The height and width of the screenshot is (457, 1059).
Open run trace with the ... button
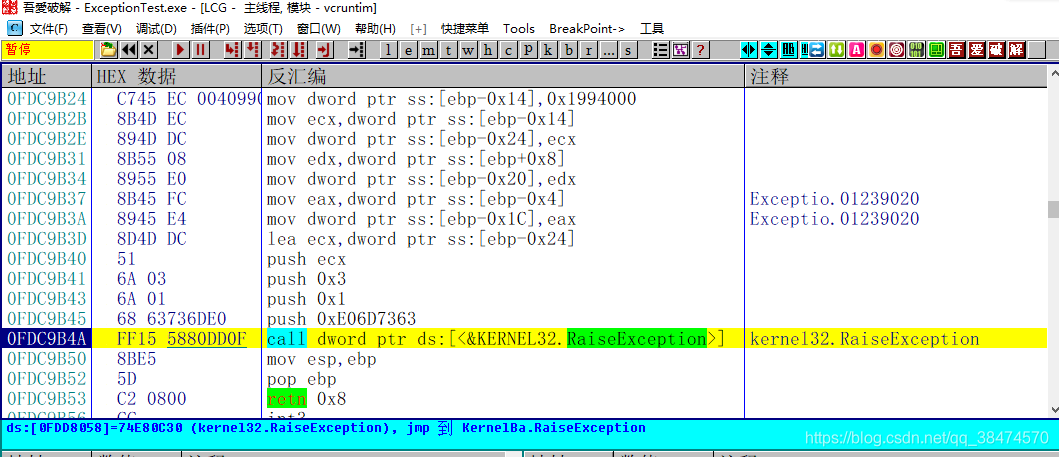tap(609, 49)
